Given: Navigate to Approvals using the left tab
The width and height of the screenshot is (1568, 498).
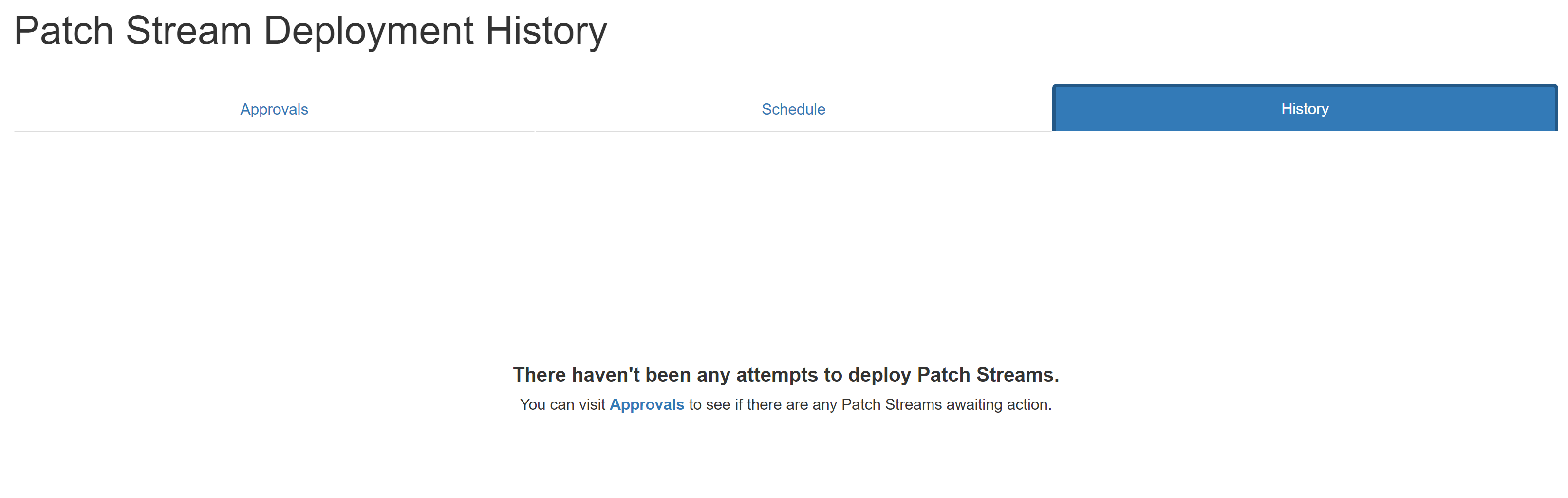Looking at the screenshot, I should coord(273,109).
